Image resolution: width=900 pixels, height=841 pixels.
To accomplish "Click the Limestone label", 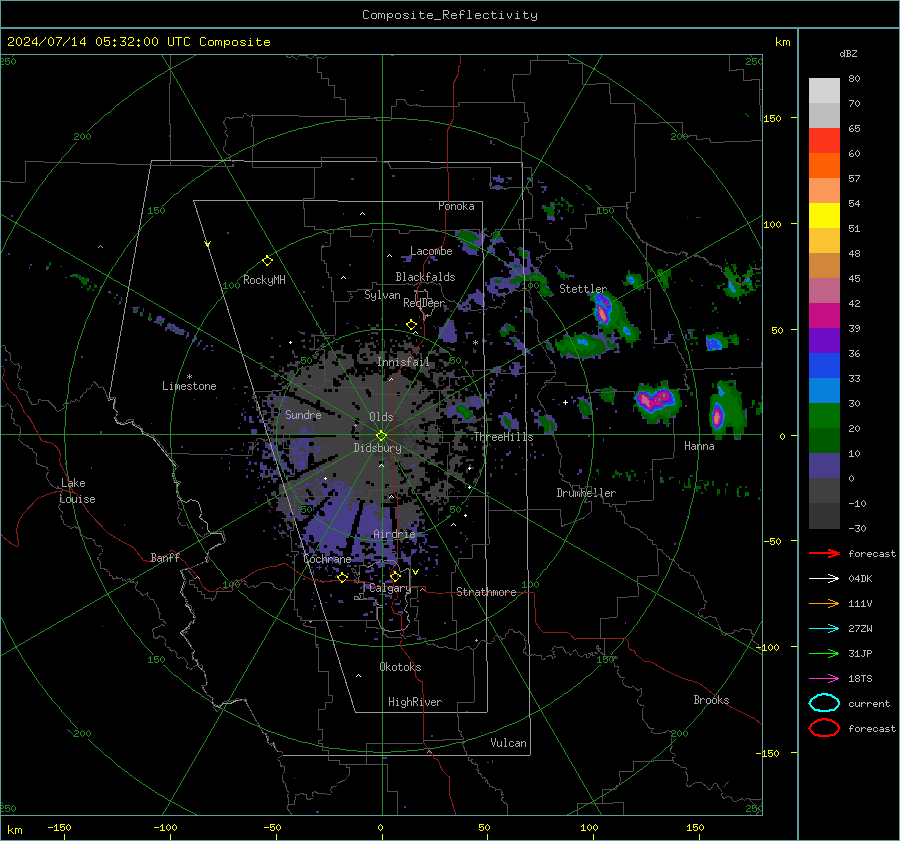I will (189, 386).
